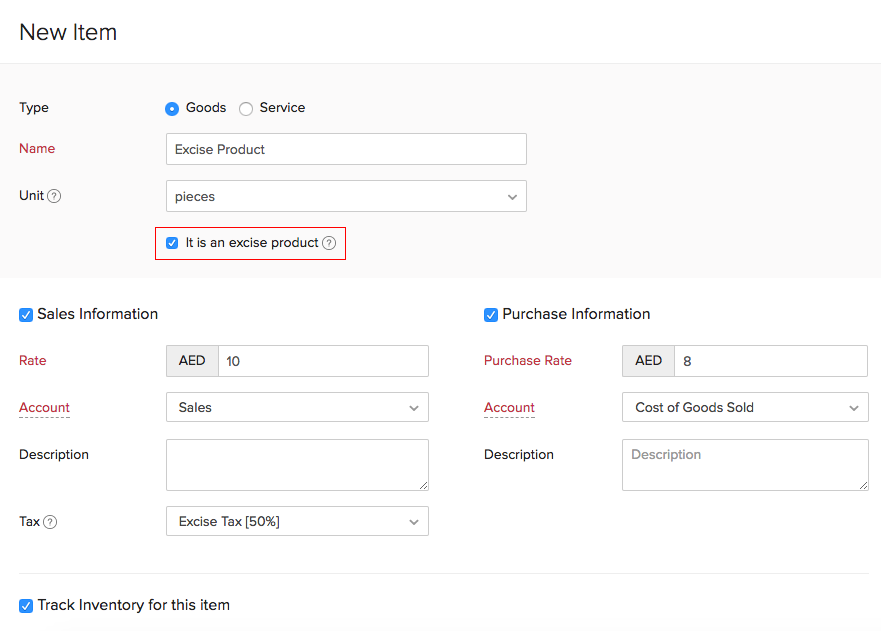Viewport: 881px width, 631px height.
Task: Click the Name field containing Excise Product
Action: click(x=346, y=149)
